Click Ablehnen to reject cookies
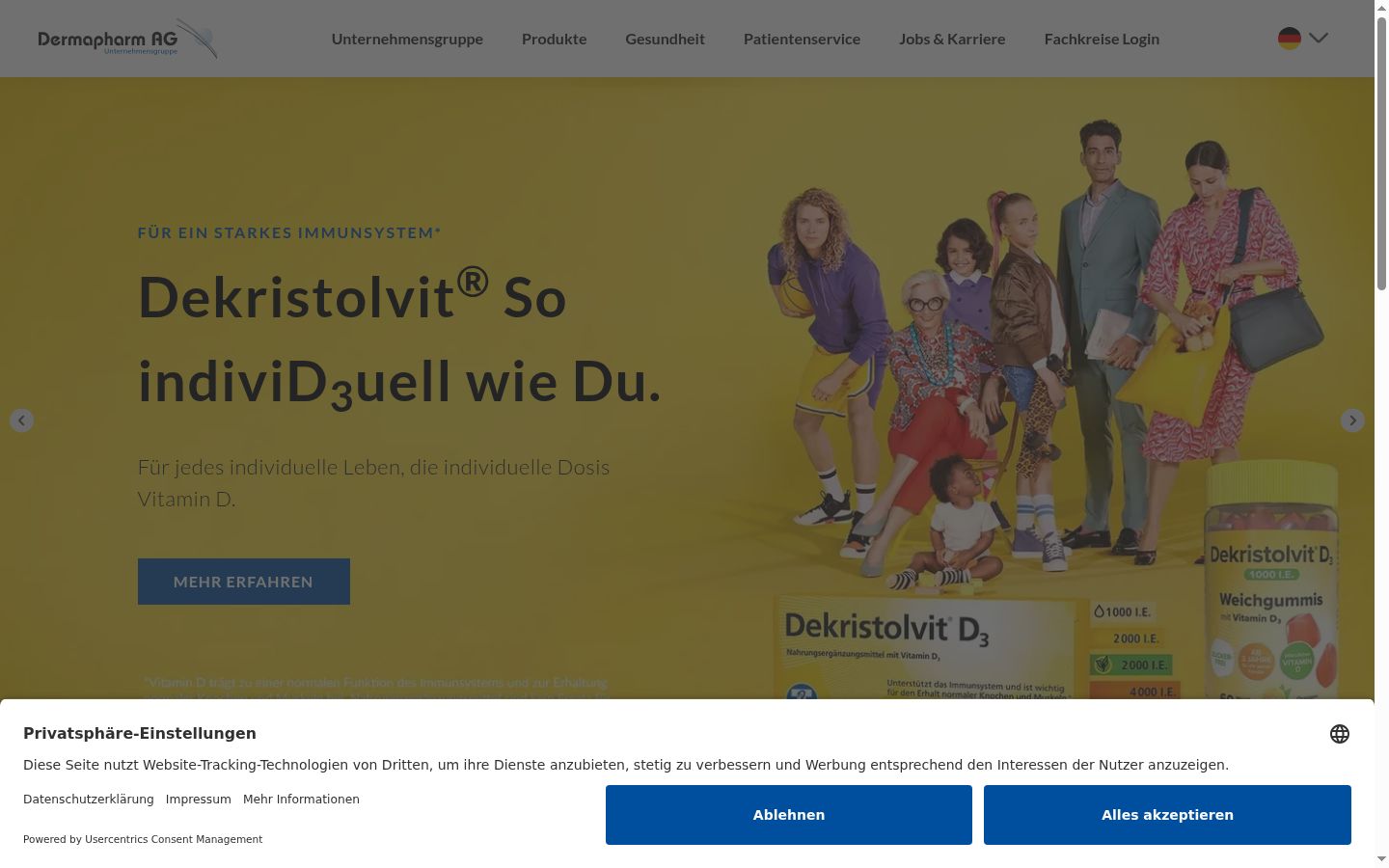 tap(789, 815)
